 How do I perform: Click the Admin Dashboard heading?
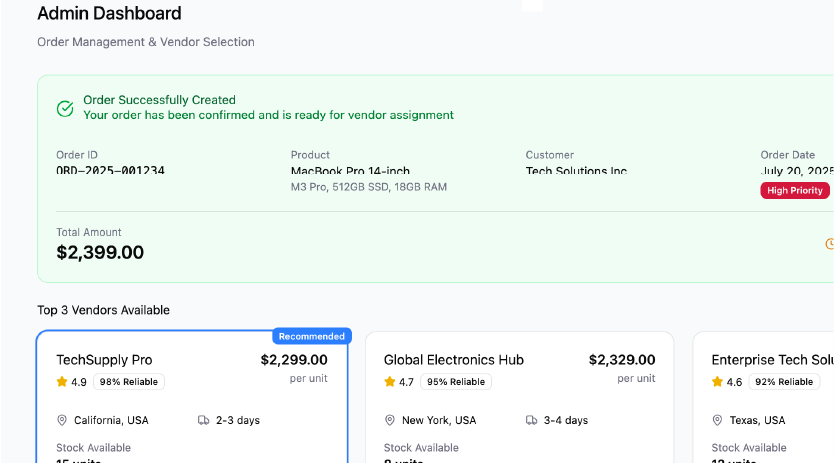coord(109,13)
